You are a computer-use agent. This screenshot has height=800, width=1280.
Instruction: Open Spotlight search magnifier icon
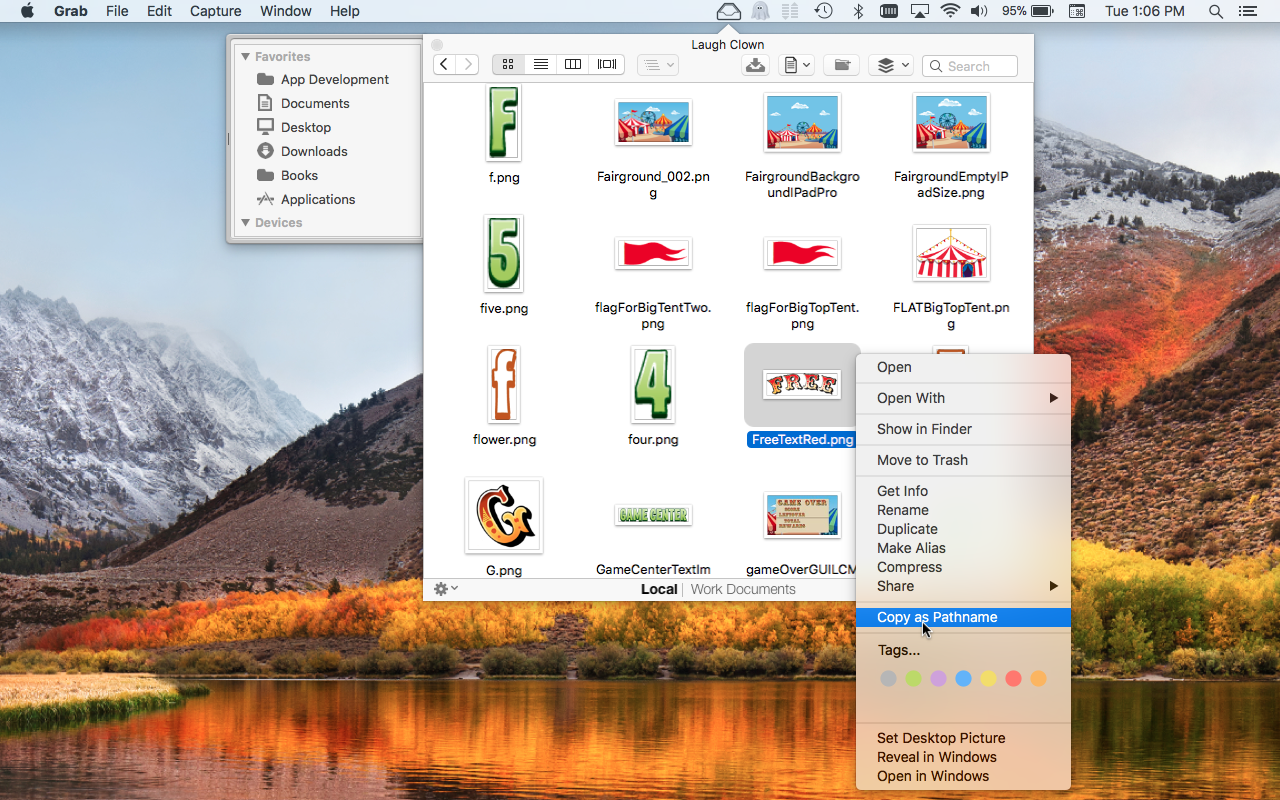point(1215,11)
